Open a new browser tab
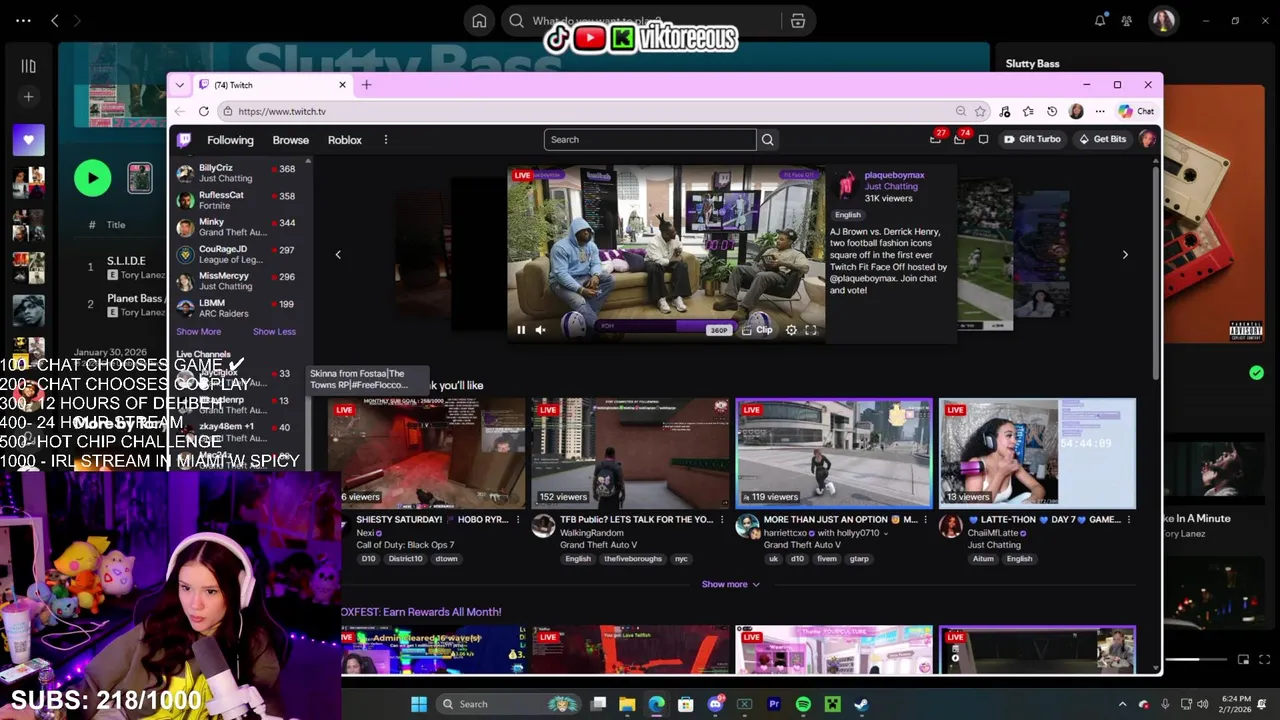This screenshot has width=1280, height=720. point(366,85)
